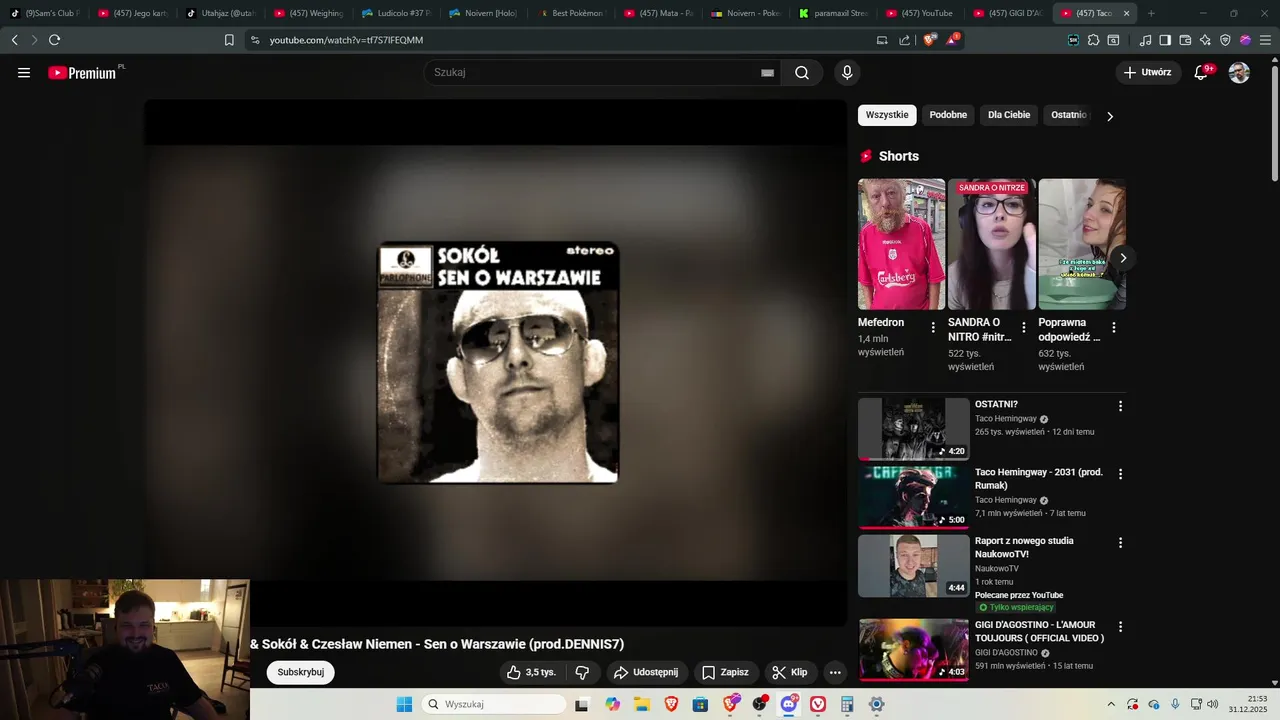The image size is (1280, 720).
Task: Open the Brave VPN shield icon
Action: tap(1225, 40)
